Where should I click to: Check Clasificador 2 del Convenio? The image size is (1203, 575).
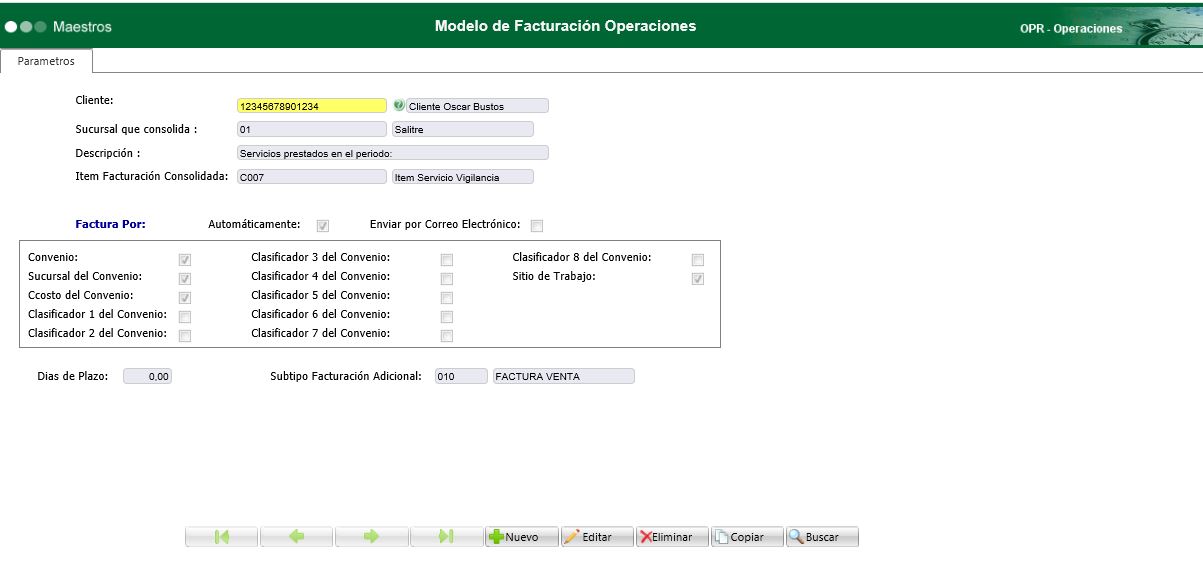tap(185, 336)
